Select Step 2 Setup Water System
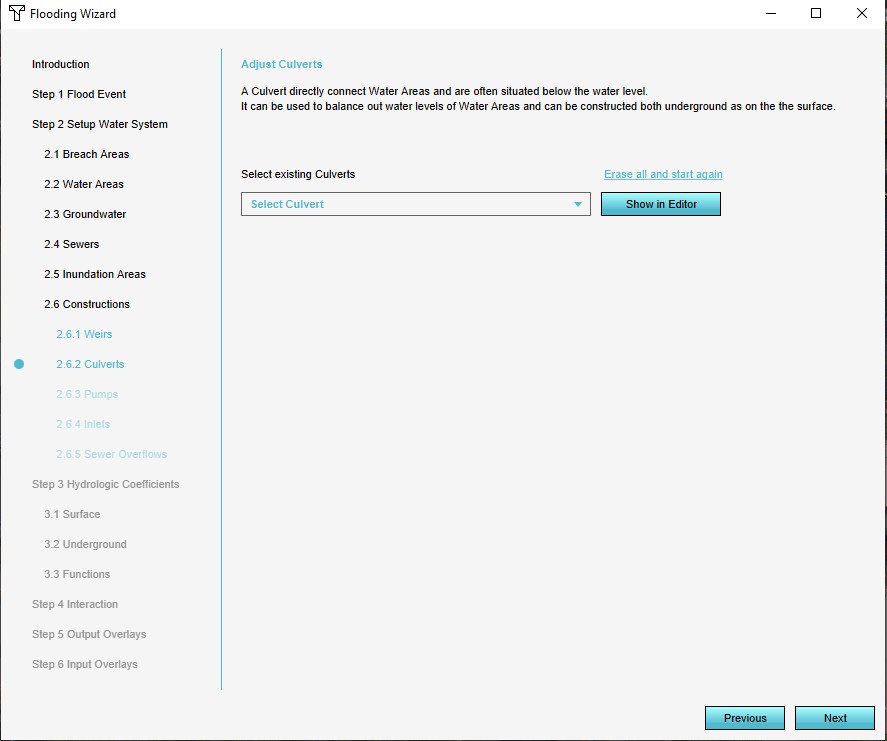Screen dimensions: 887x741 pyautogui.click(x=99, y=124)
